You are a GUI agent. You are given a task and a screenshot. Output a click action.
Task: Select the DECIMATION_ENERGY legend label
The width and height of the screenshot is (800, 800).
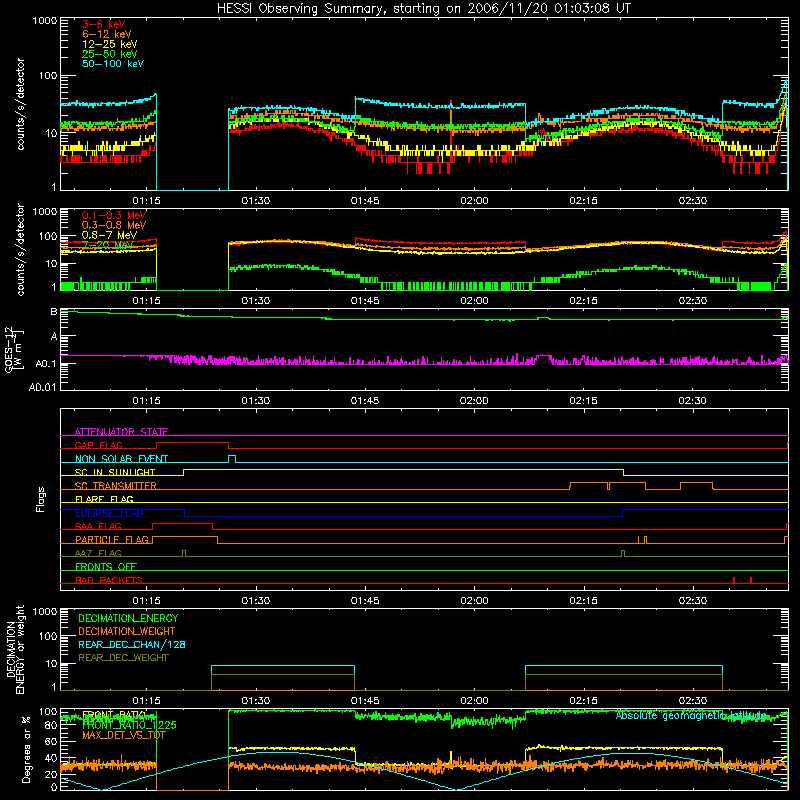[x=128, y=618]
